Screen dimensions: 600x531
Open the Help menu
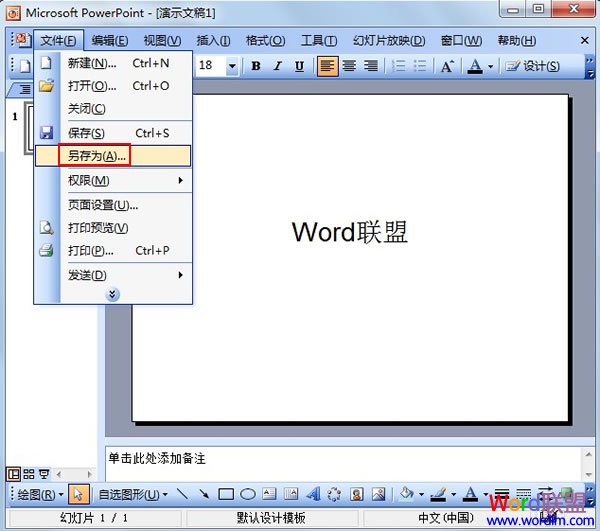pyautogui.click(x=517, y=40)
